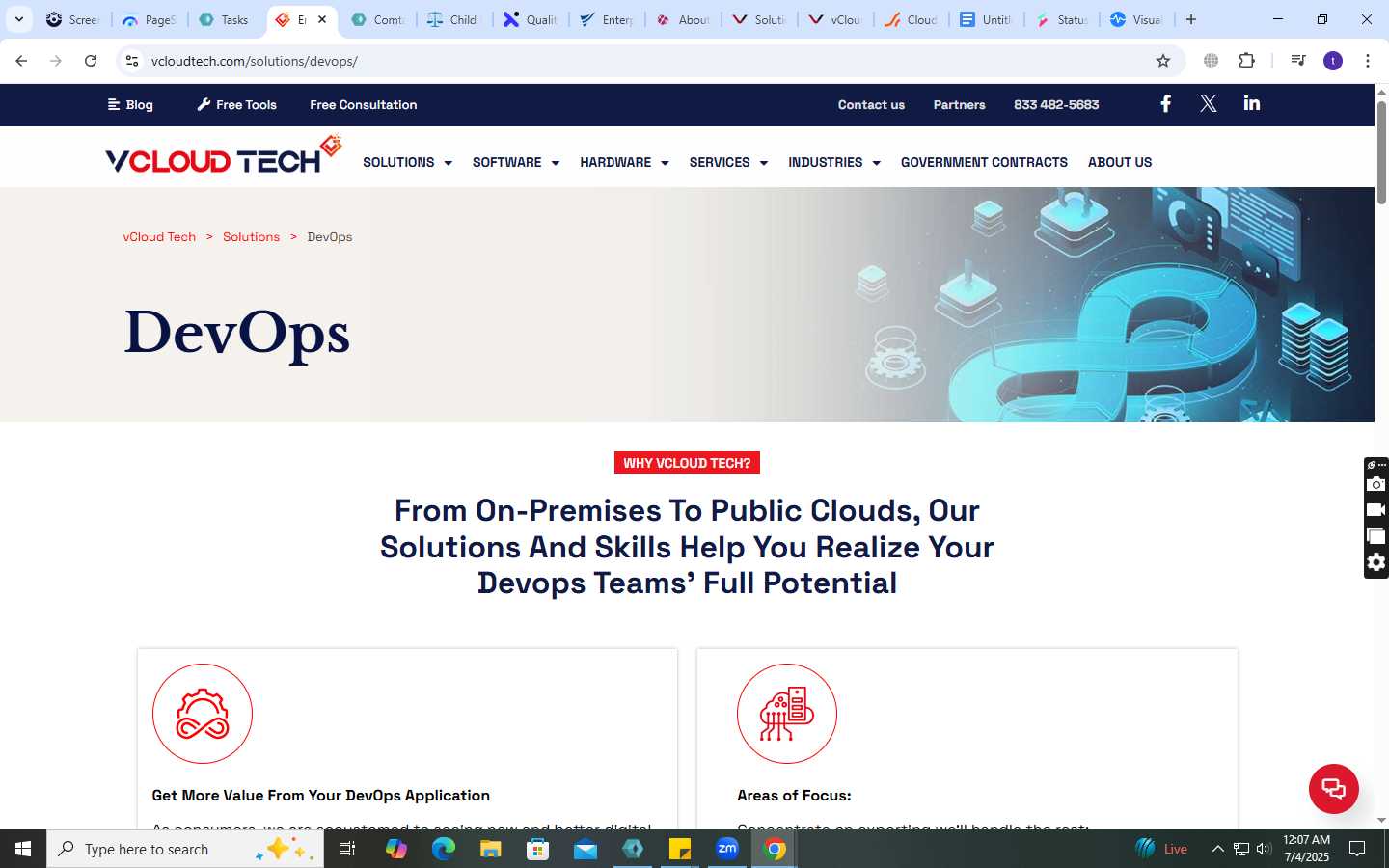Screen dimensions: 1389x868
Task: Click the vCloud Tech logo
Action: pos(224,155)
